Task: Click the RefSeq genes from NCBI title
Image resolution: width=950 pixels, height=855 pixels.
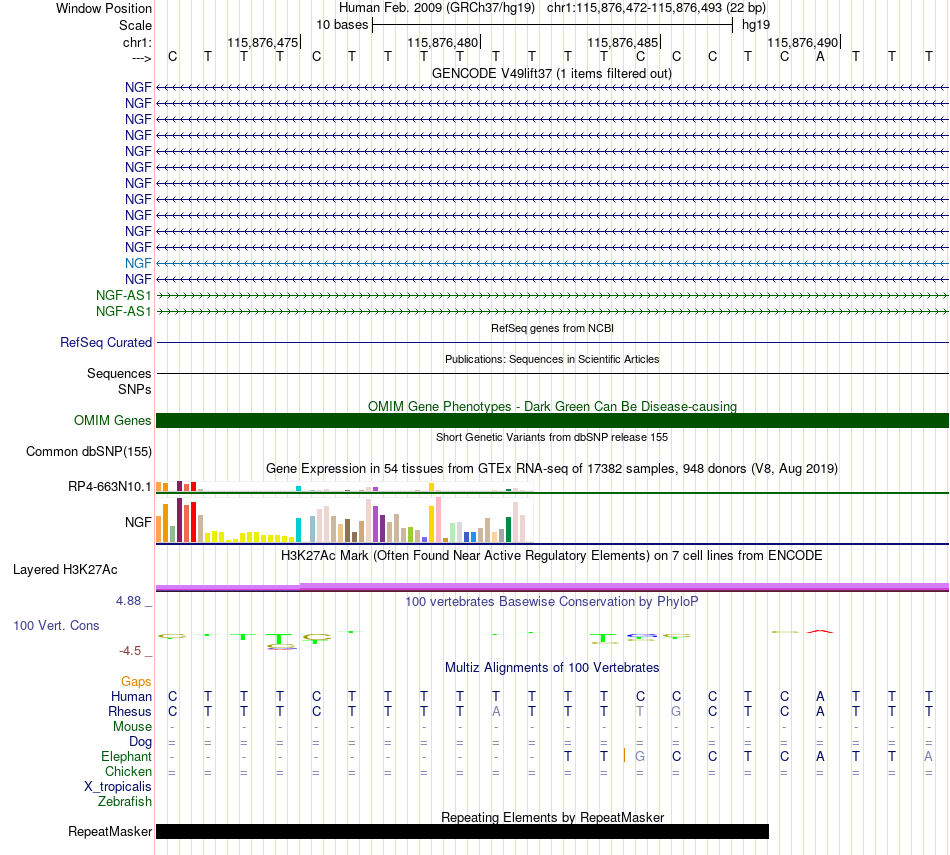Action: [552, 328]
